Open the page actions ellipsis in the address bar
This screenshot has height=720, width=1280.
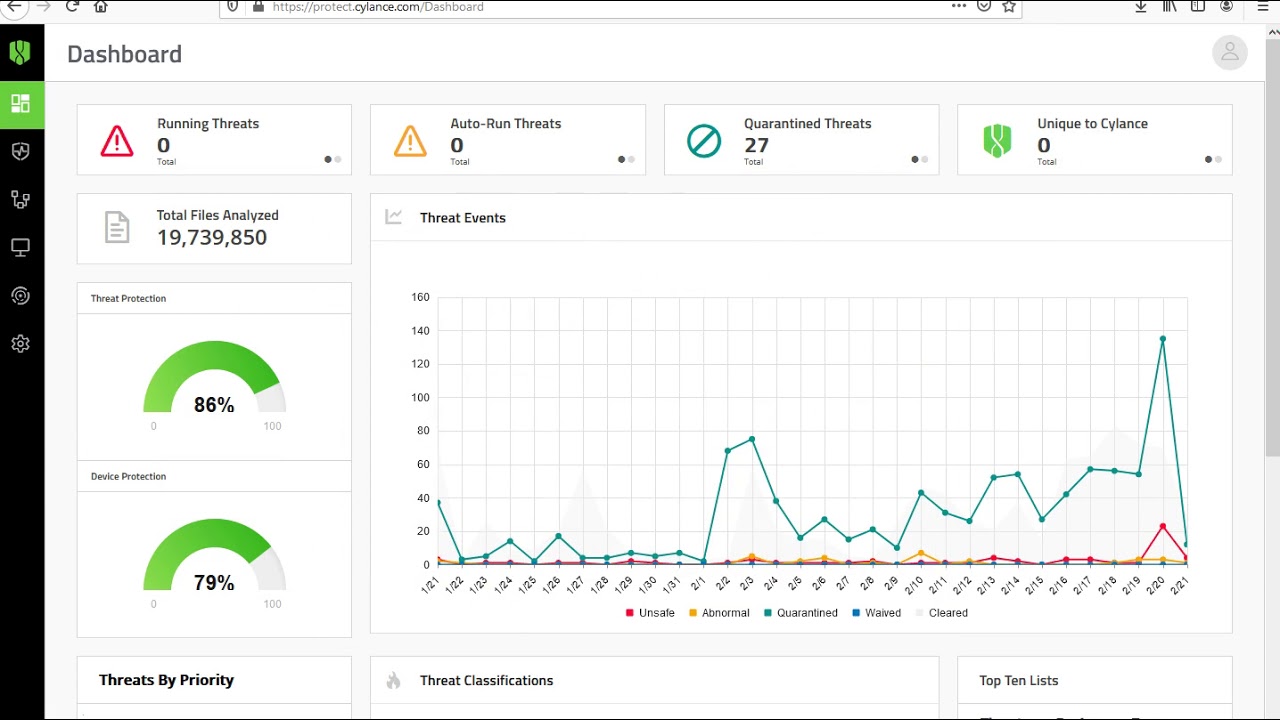point(959,6)
